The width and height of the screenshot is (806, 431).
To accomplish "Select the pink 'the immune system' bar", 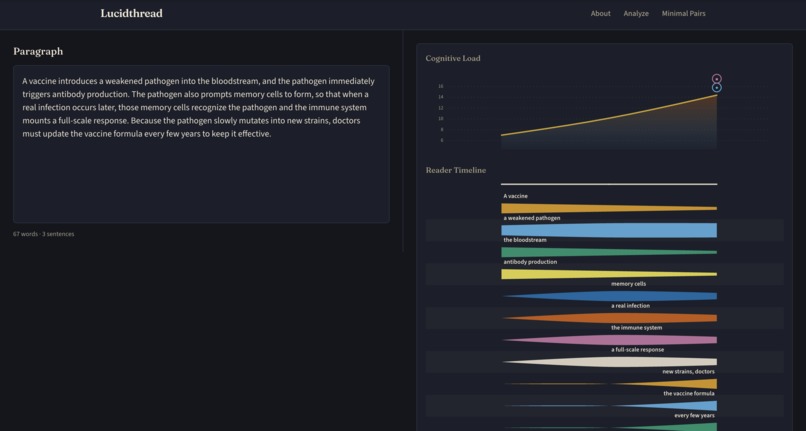I will tap(609, 340).
